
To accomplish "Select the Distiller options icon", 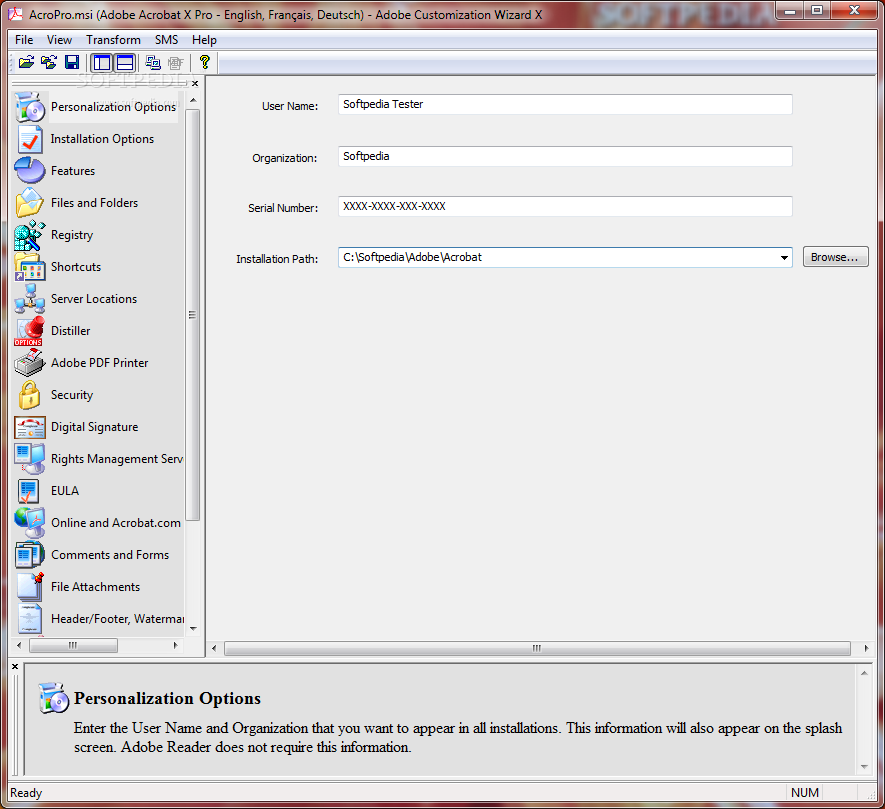I will [29, 331].
